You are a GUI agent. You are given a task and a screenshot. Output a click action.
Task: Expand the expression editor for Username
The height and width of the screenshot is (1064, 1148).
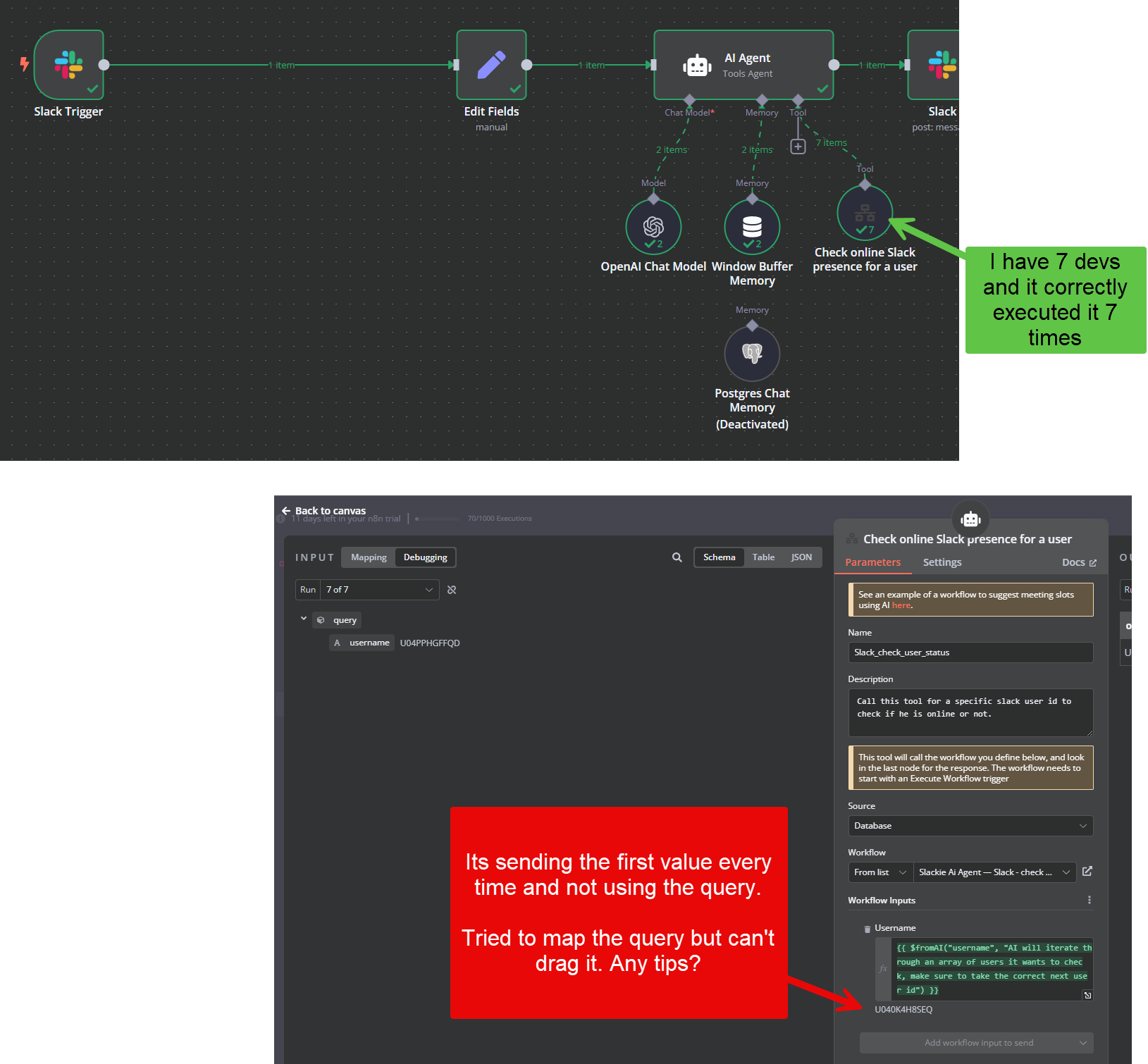point(1087,995)
